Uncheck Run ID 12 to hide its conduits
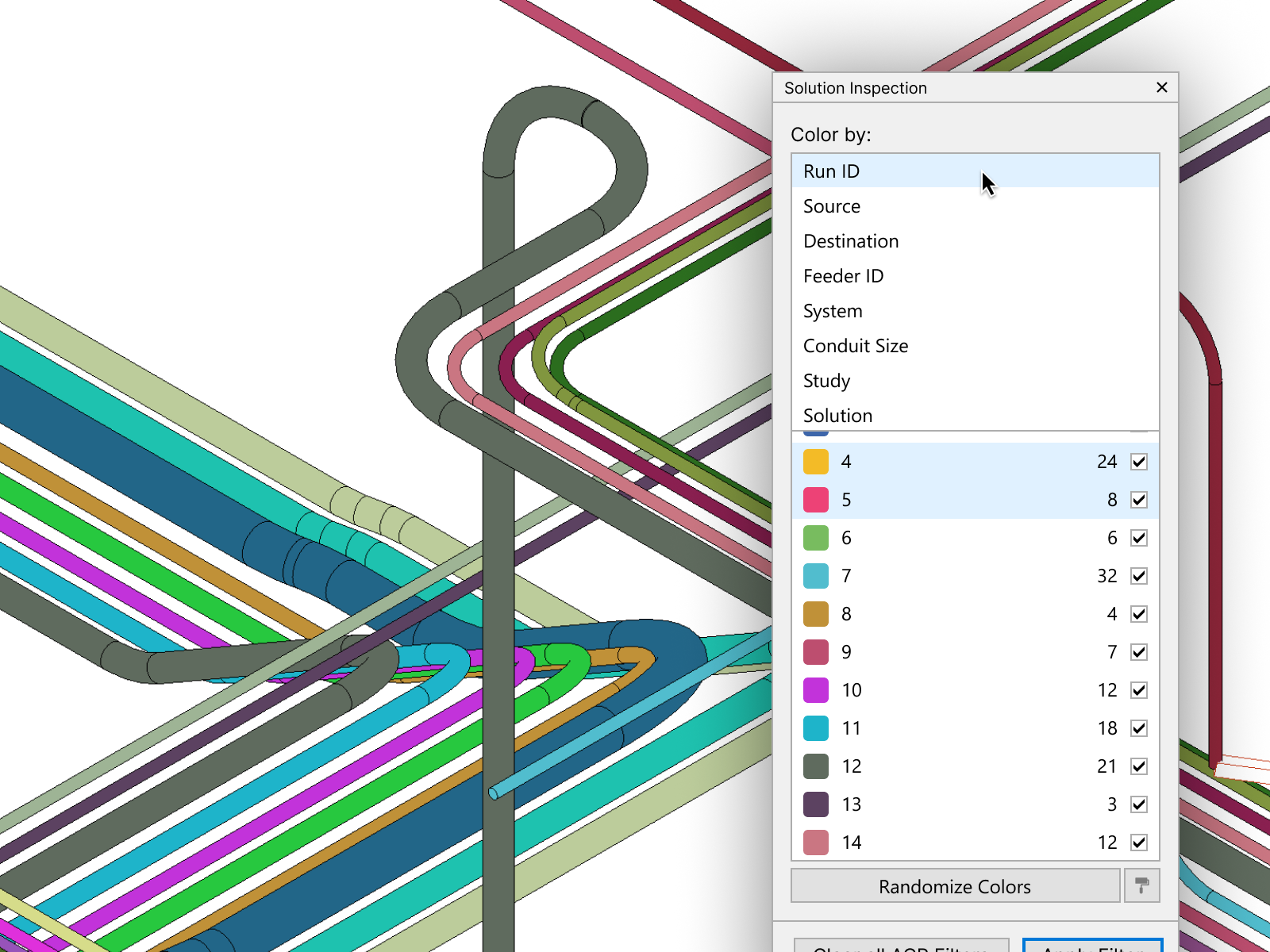This screenshot has width=1270, height=952. (x=1139, y=766)
